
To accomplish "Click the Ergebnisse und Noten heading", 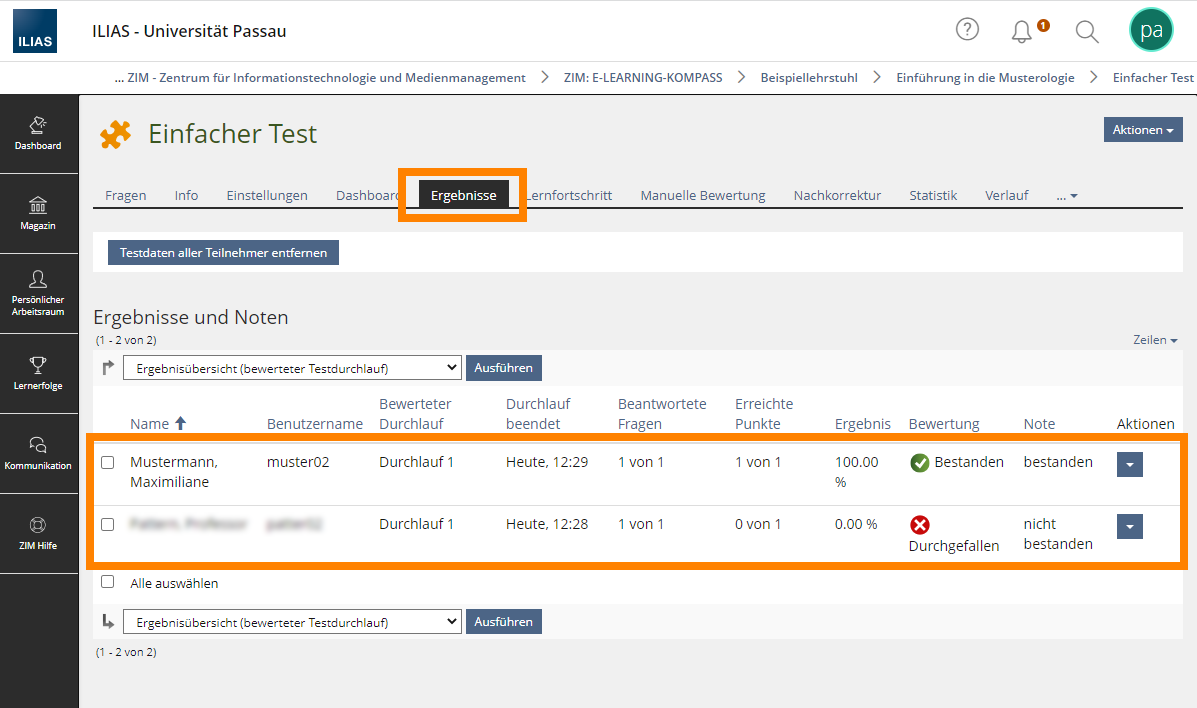I will [x=191, y=317].
